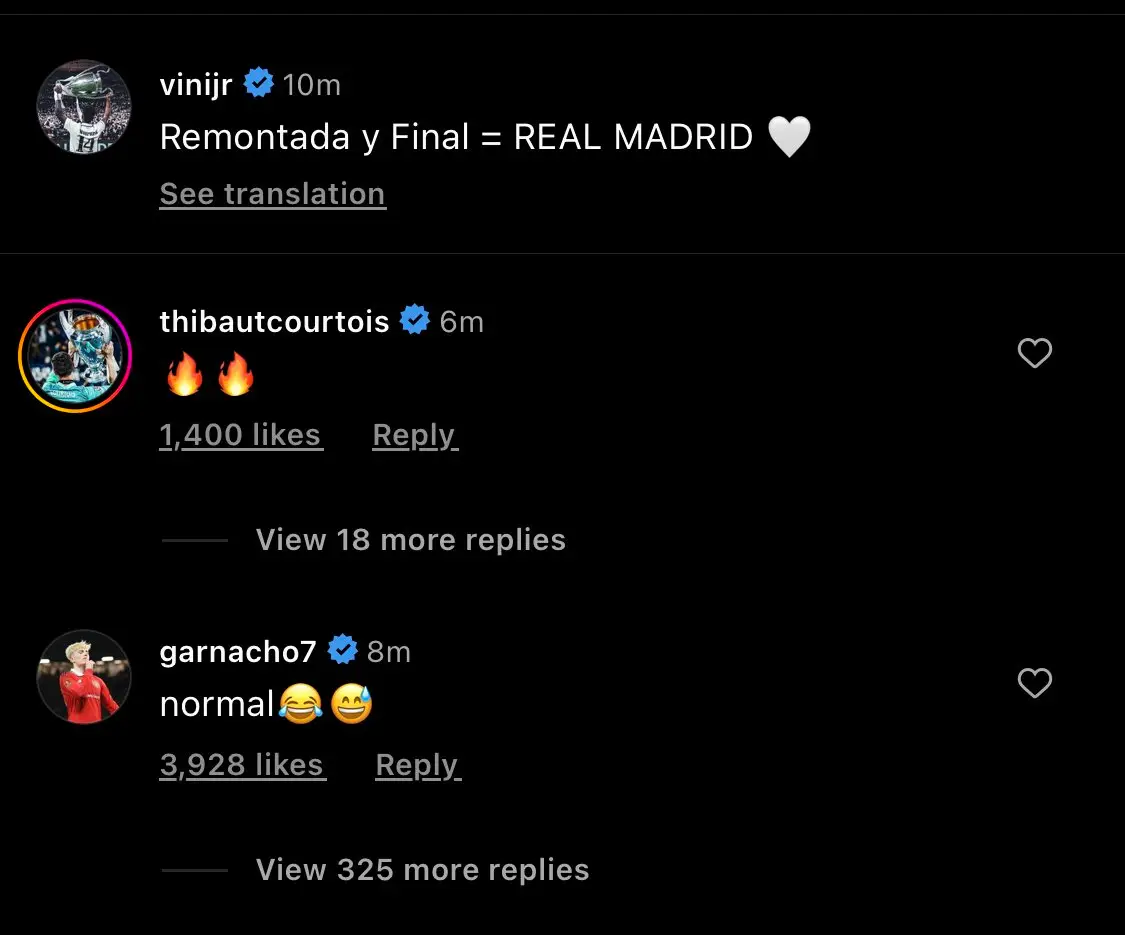Click the fire emoji in thibautcourtois's comment
Image resolution: width=1125 pixels, height=935 pixels.
point(184,373)
